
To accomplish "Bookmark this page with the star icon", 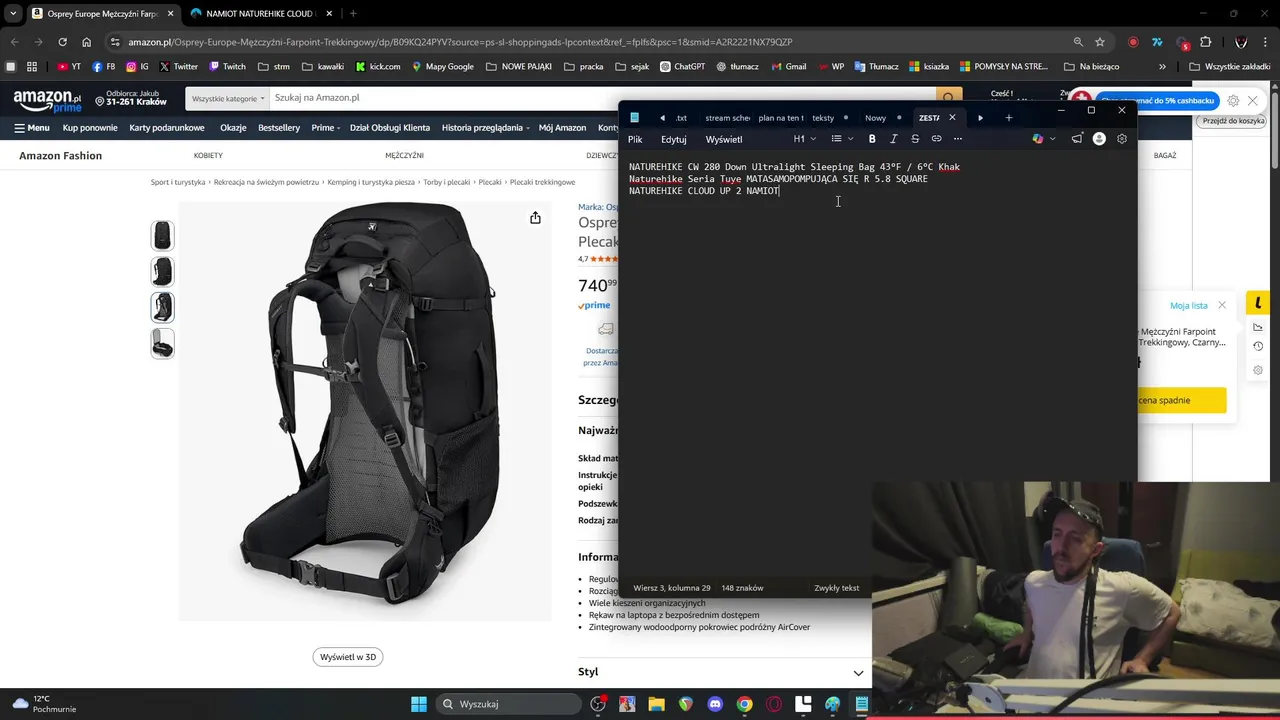I will pyautogui.click(x=1100, y=42).
